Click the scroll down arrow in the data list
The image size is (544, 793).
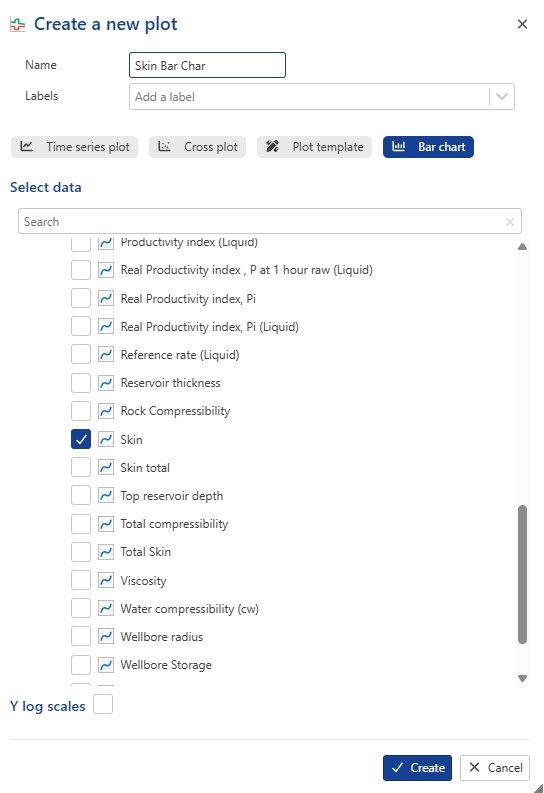[x=523, y=678]
